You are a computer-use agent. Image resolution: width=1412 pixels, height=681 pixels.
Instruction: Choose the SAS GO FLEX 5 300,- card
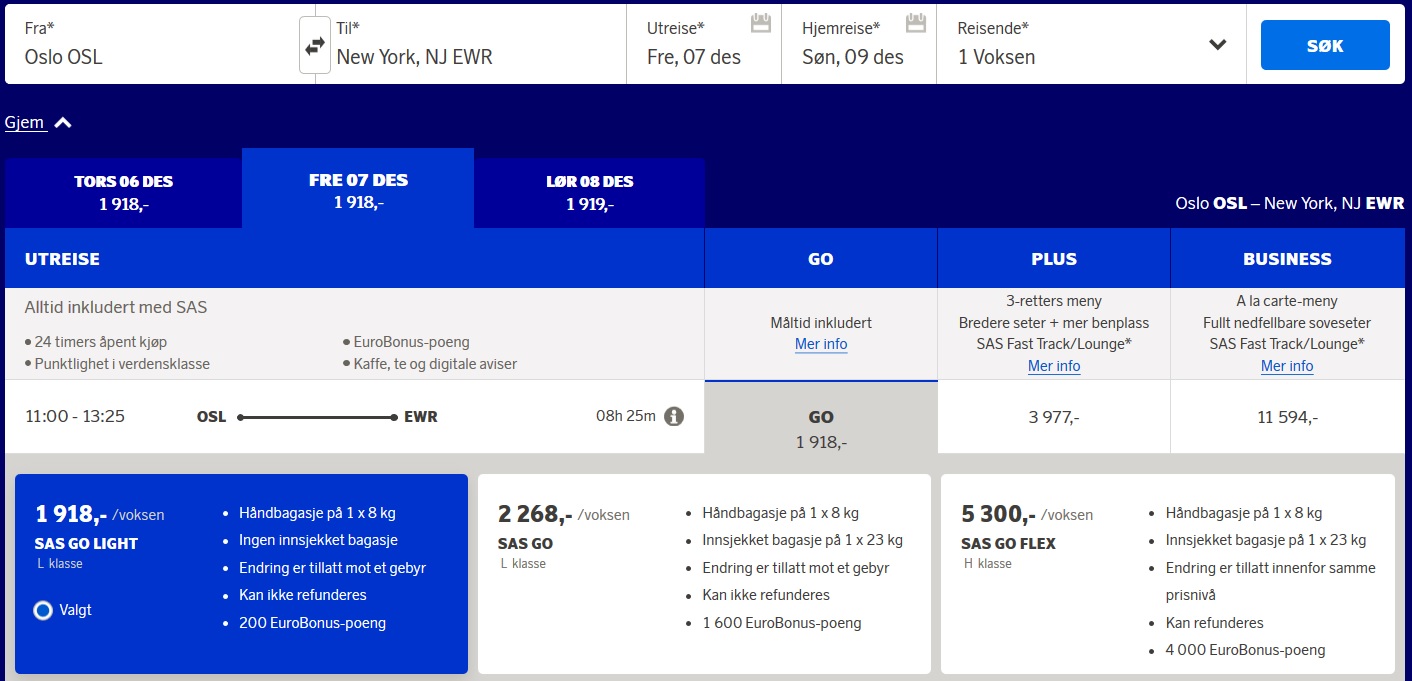coord(1167,573)
